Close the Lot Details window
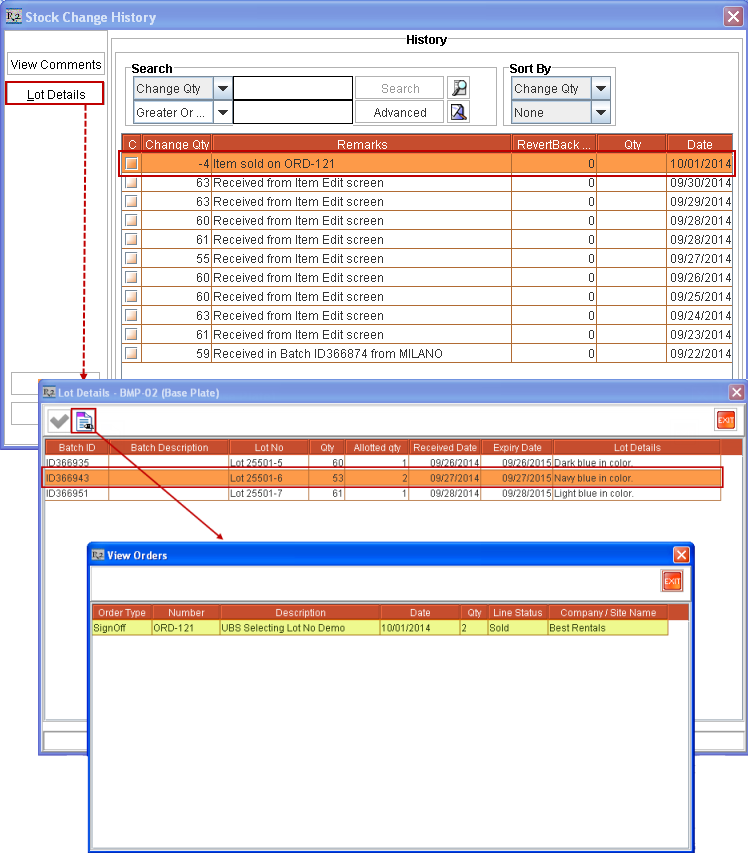 click(736, 392)
